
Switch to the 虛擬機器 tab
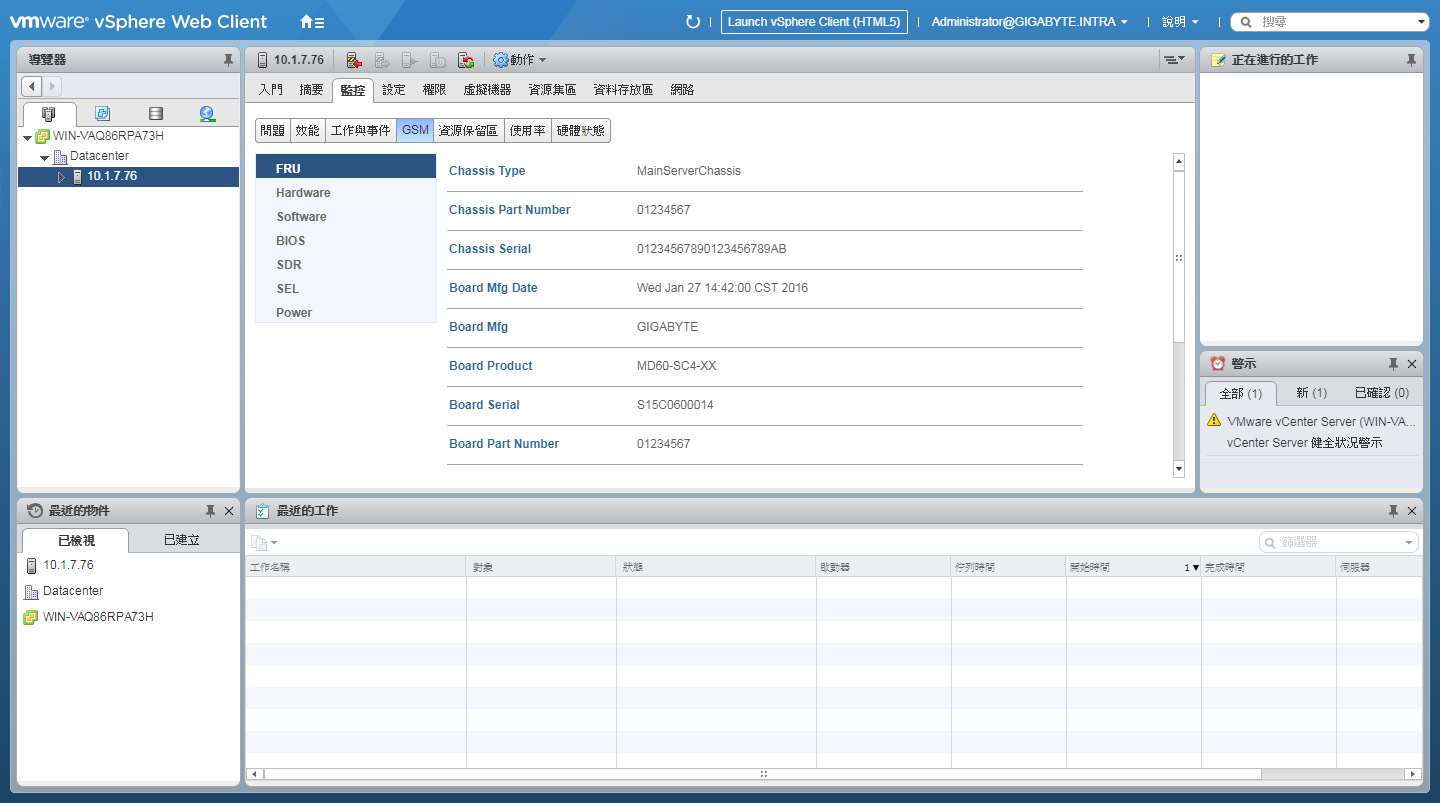(x=487, y=90)
